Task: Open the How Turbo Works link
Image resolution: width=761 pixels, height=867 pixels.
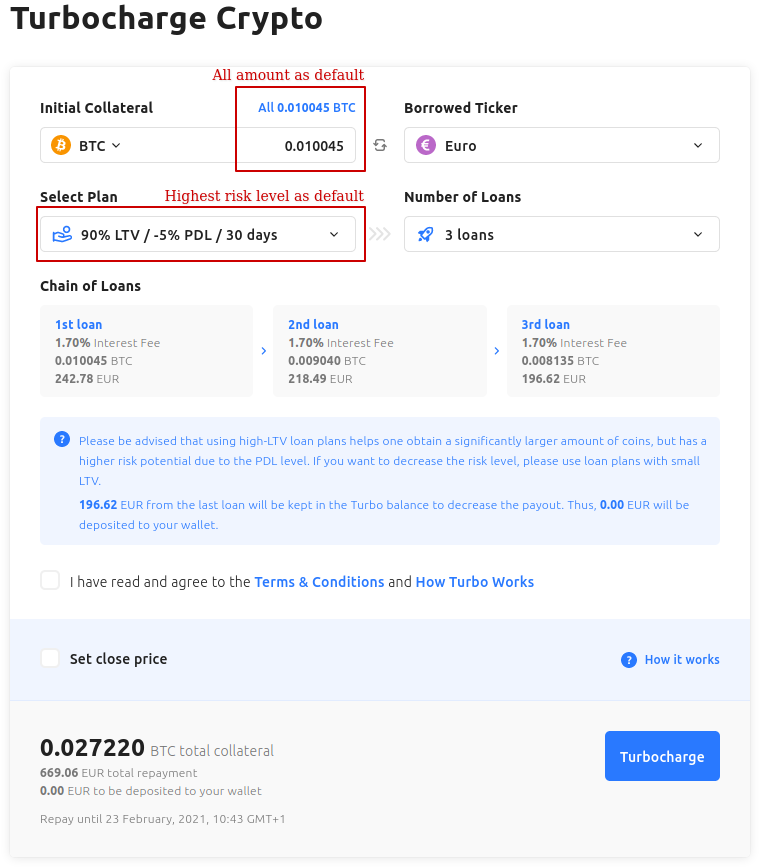Action: [x=475, y=582]
